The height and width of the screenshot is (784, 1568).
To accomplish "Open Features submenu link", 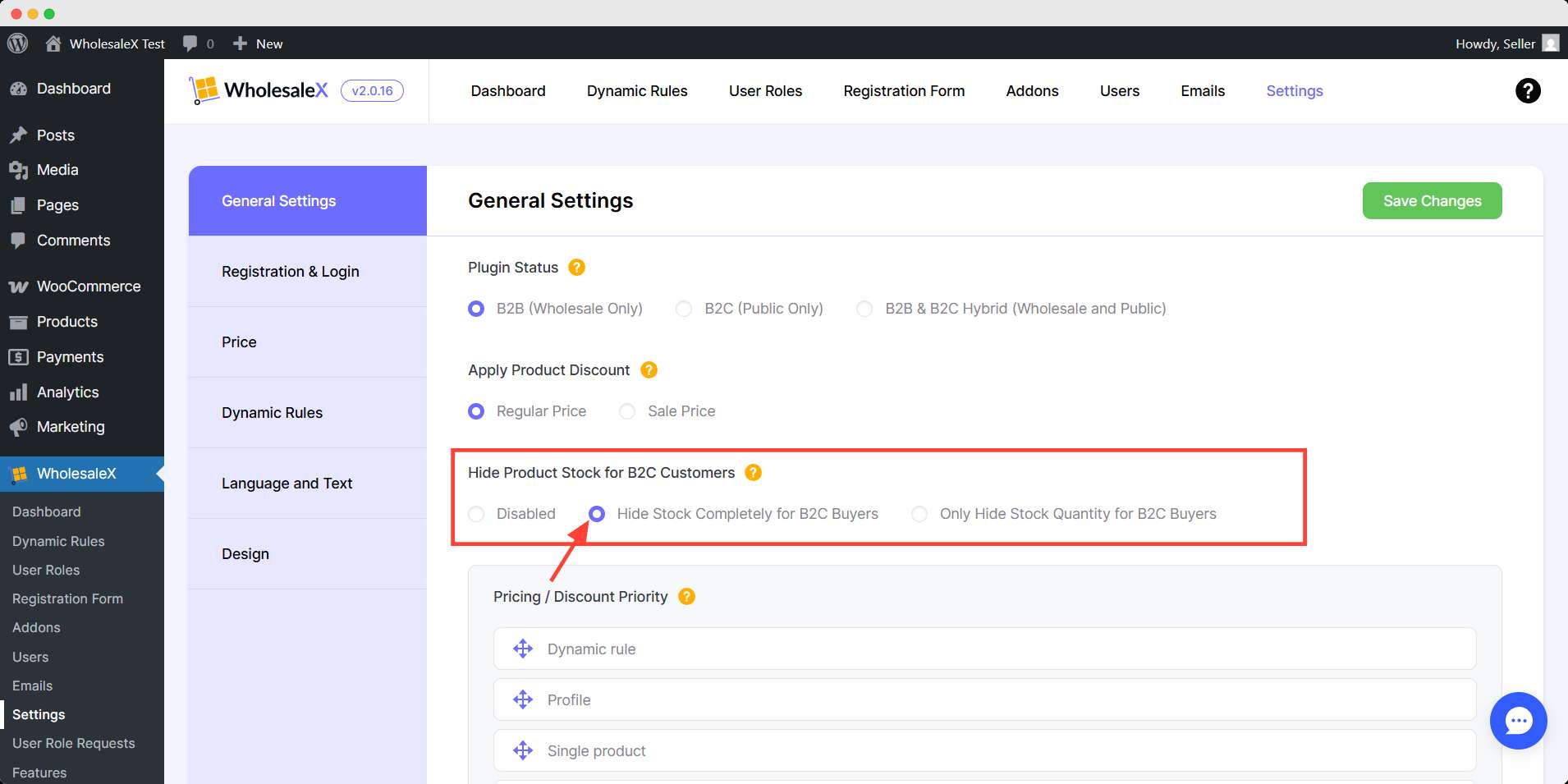I will click(39, 773).
